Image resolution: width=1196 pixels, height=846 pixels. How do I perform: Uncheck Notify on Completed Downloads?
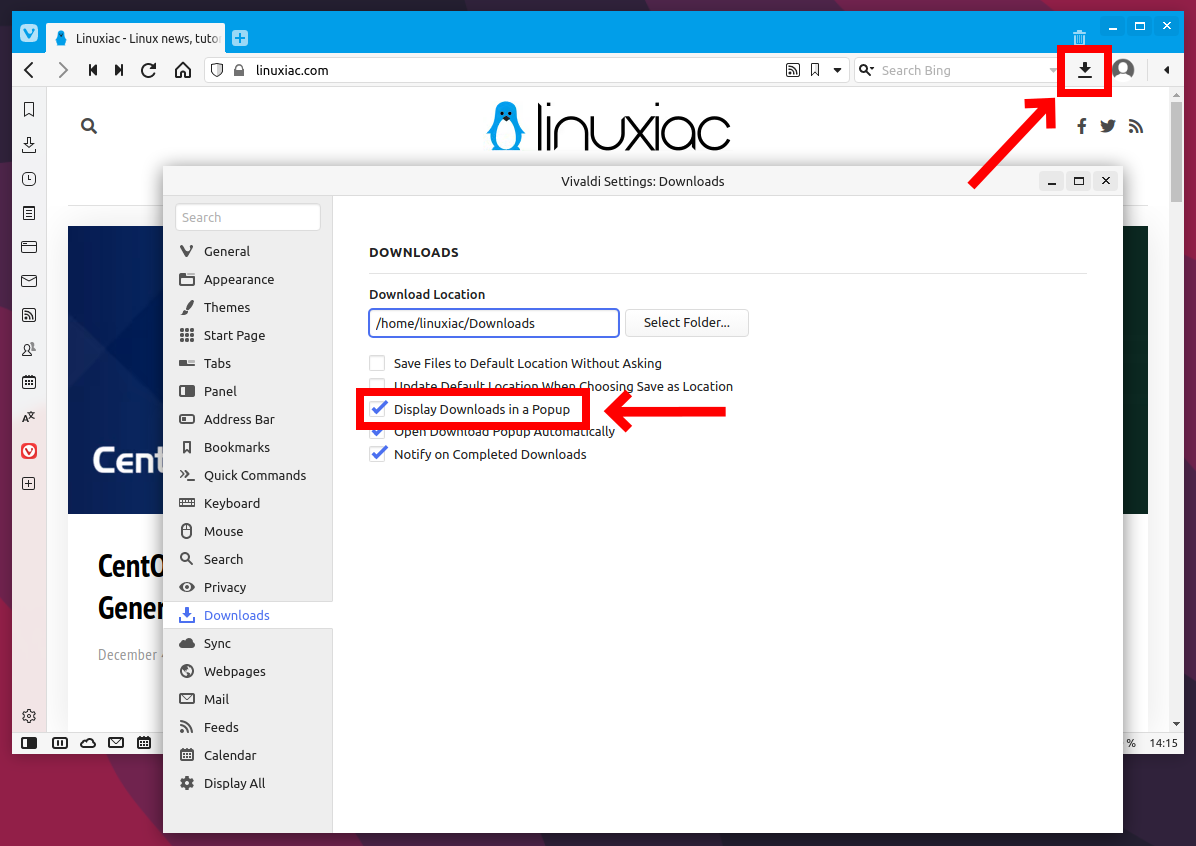378,454
